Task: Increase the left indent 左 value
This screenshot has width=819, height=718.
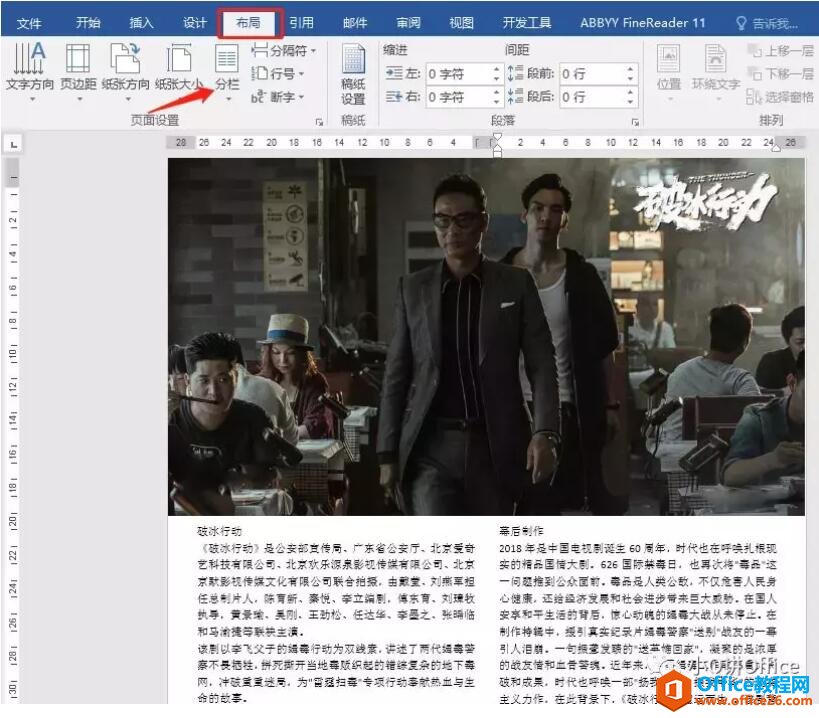Action: click(x=497, y=69)
